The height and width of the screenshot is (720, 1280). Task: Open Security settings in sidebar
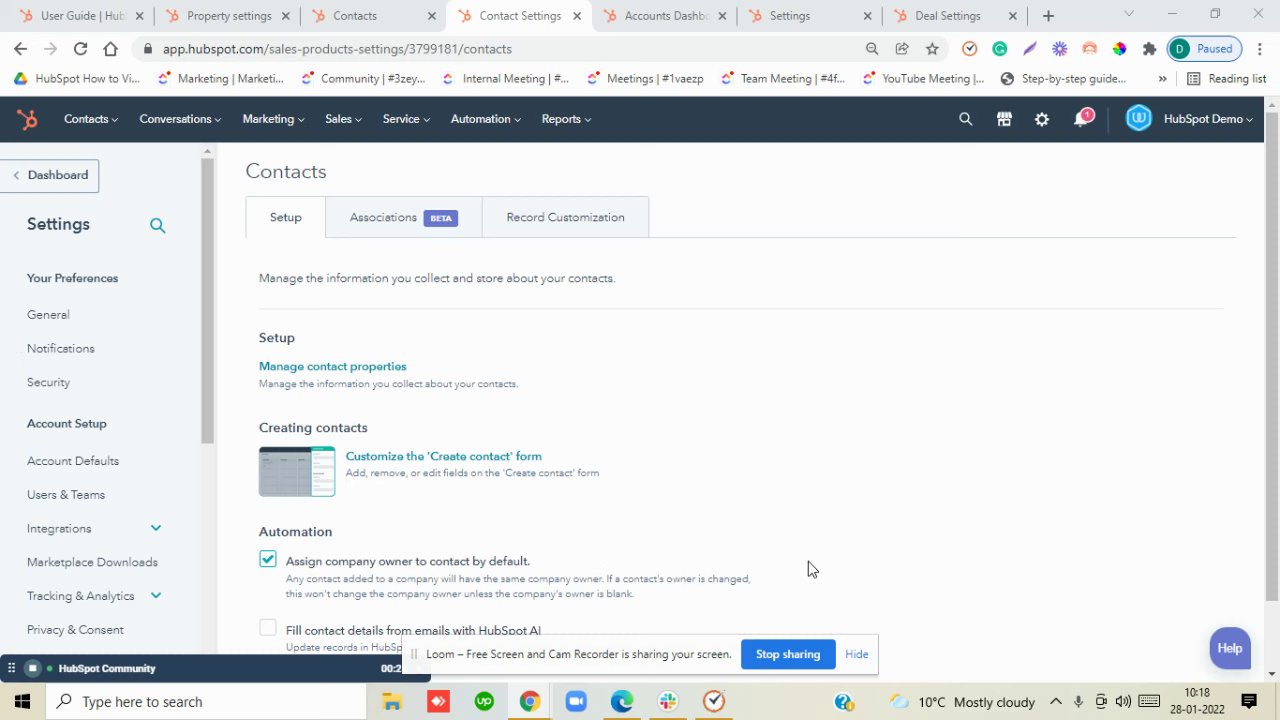coord(48,383)
